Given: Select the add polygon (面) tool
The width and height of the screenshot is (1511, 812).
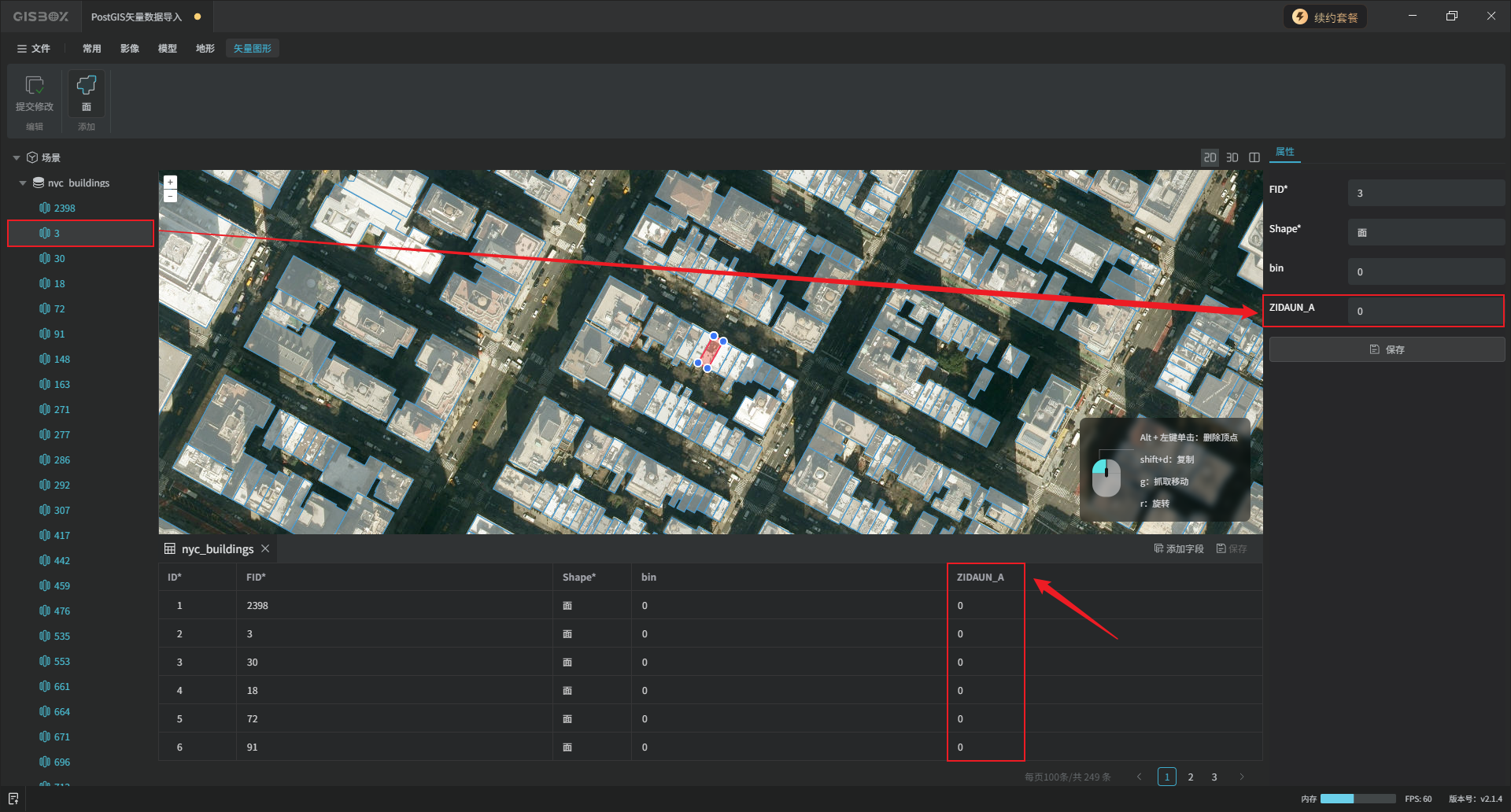Looking at the screenshot, I should tap(87, 86).
